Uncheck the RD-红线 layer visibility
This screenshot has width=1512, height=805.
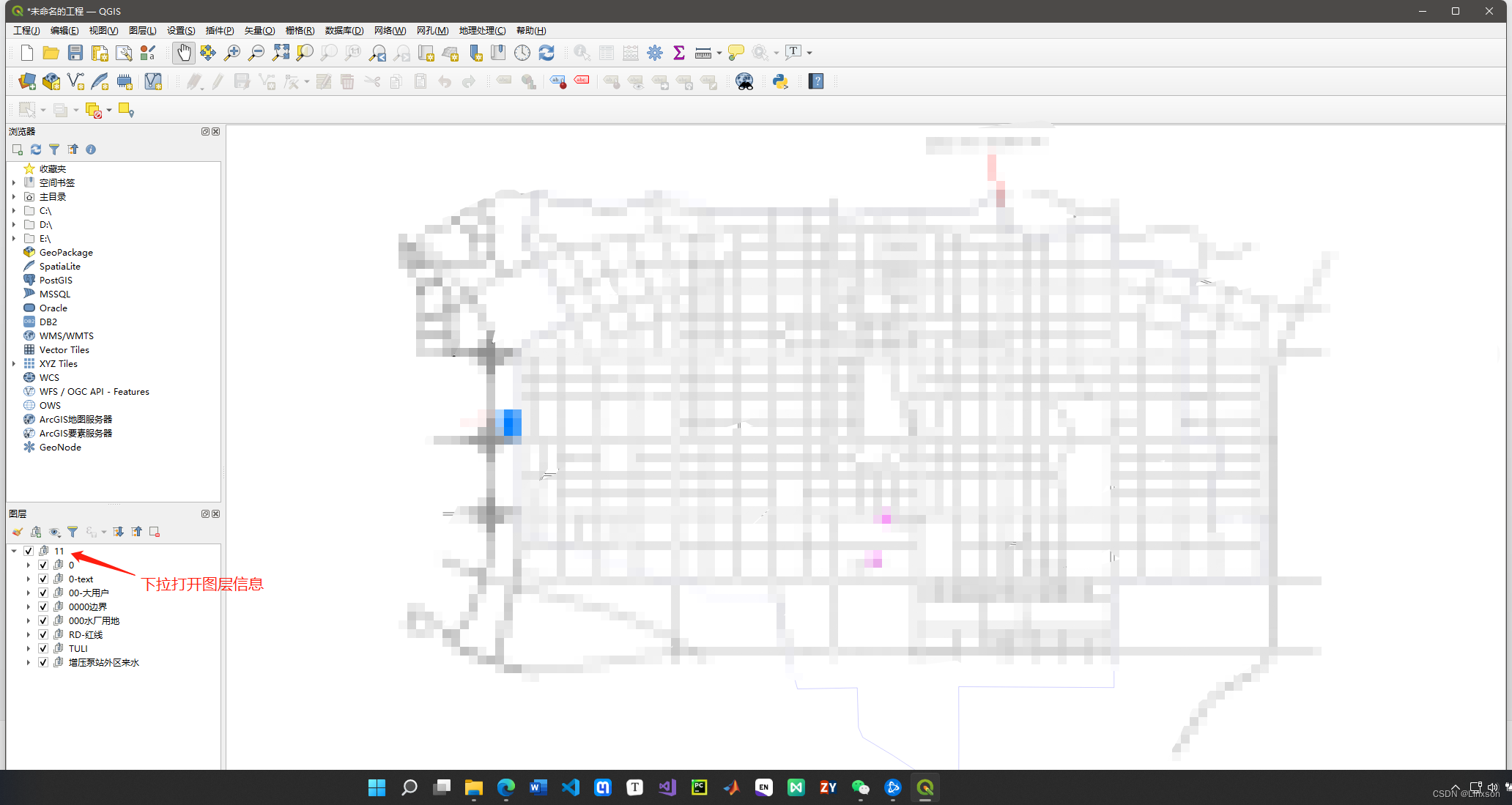tap(43, 634)
